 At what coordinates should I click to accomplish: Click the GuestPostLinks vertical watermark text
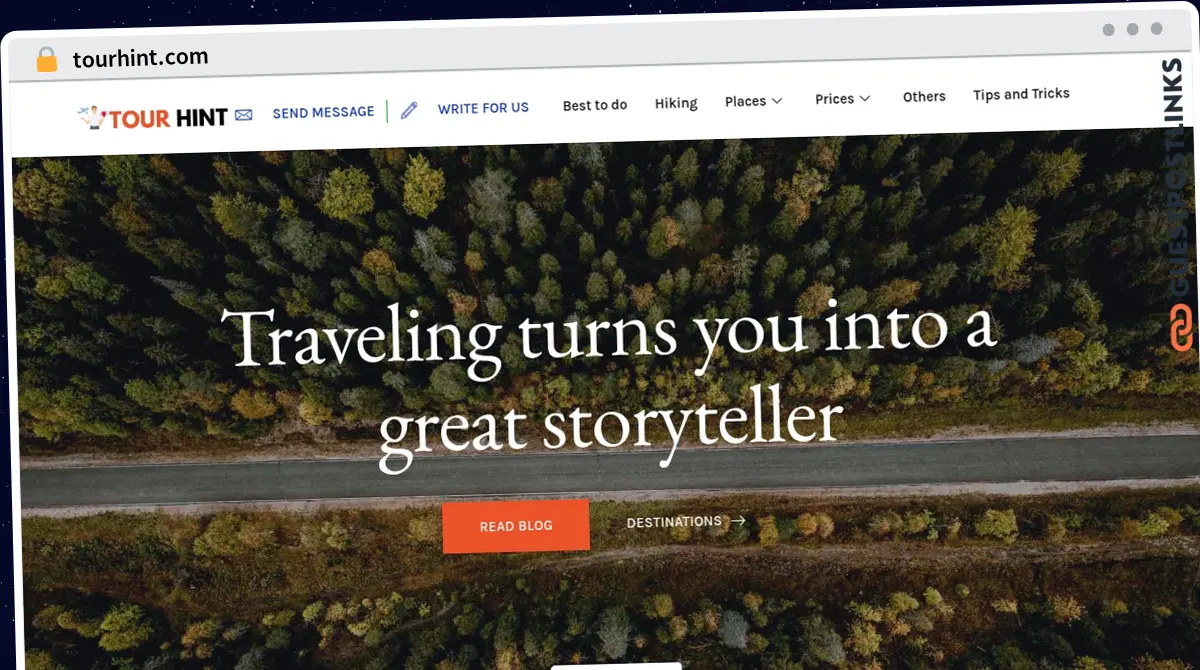[1181, 180]
